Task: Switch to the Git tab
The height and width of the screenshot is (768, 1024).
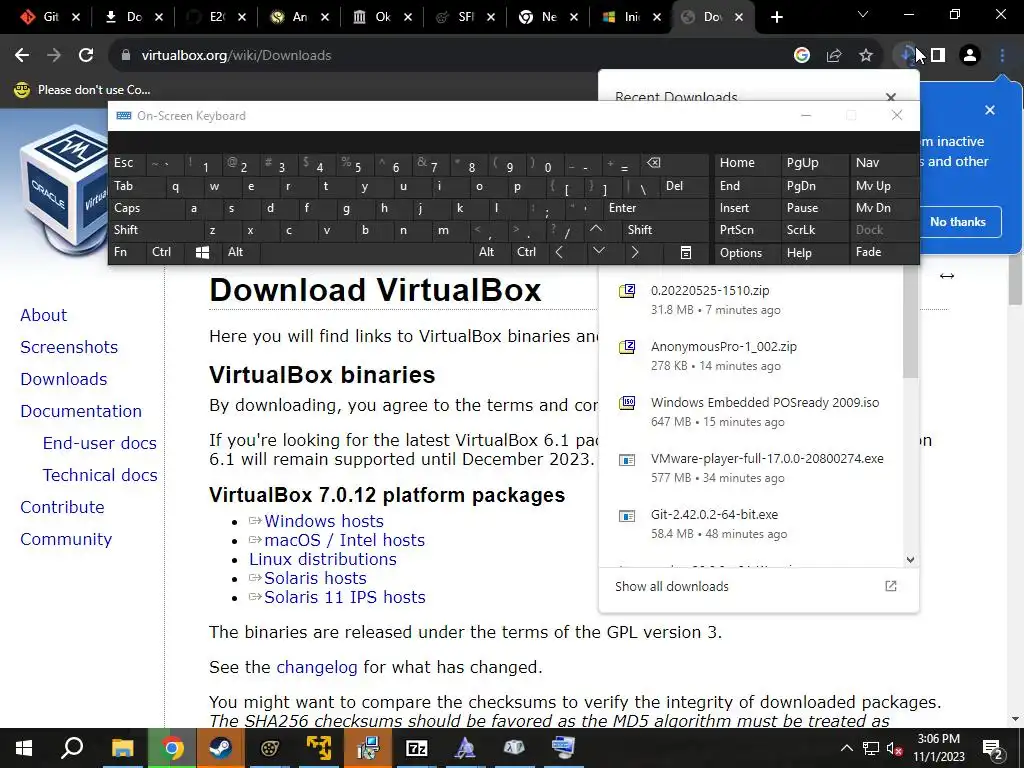Action: click(51, 17)
